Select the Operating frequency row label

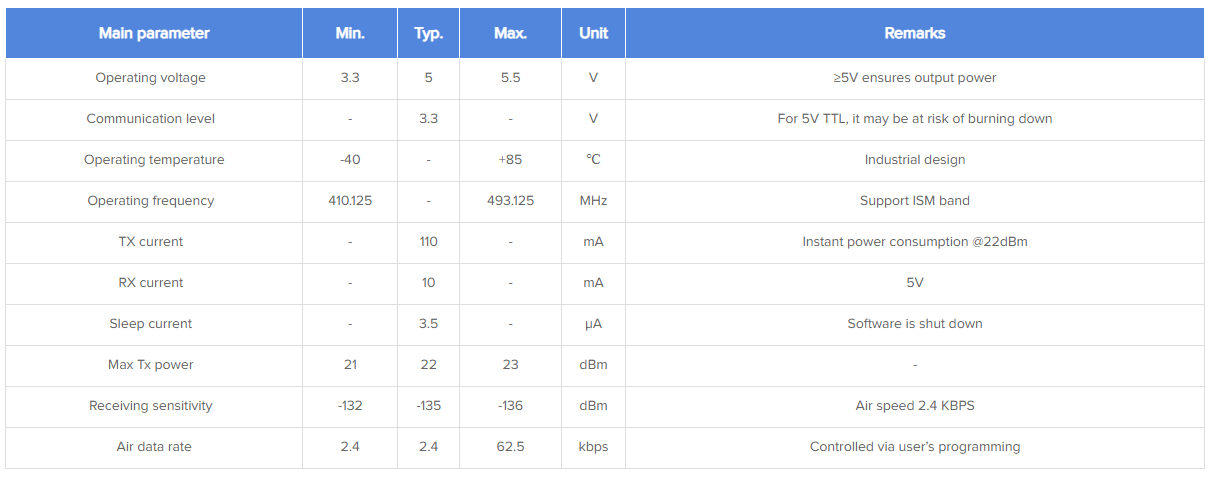click(151, 201)
